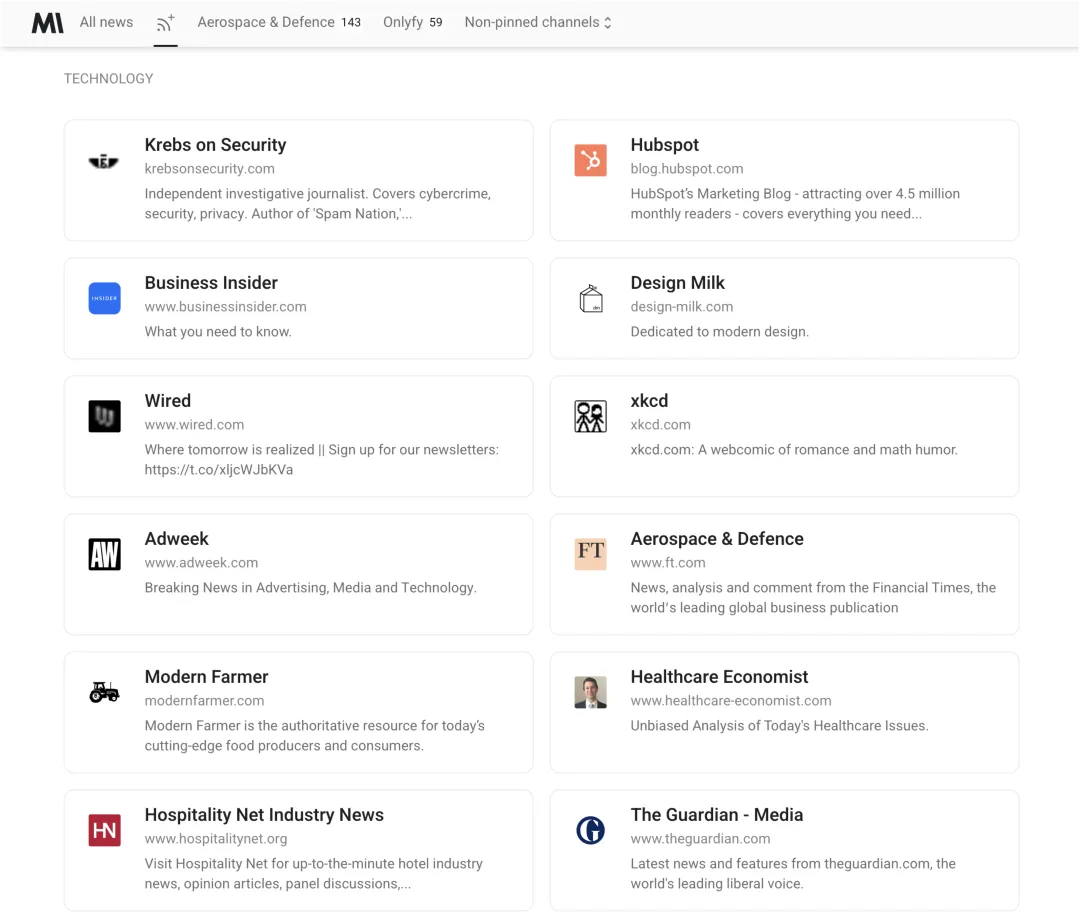Image resolution: width=1079 pixels, height=920 pixels.
Task: Open the Onlyfy channel tab
Action: pos(413,22)
